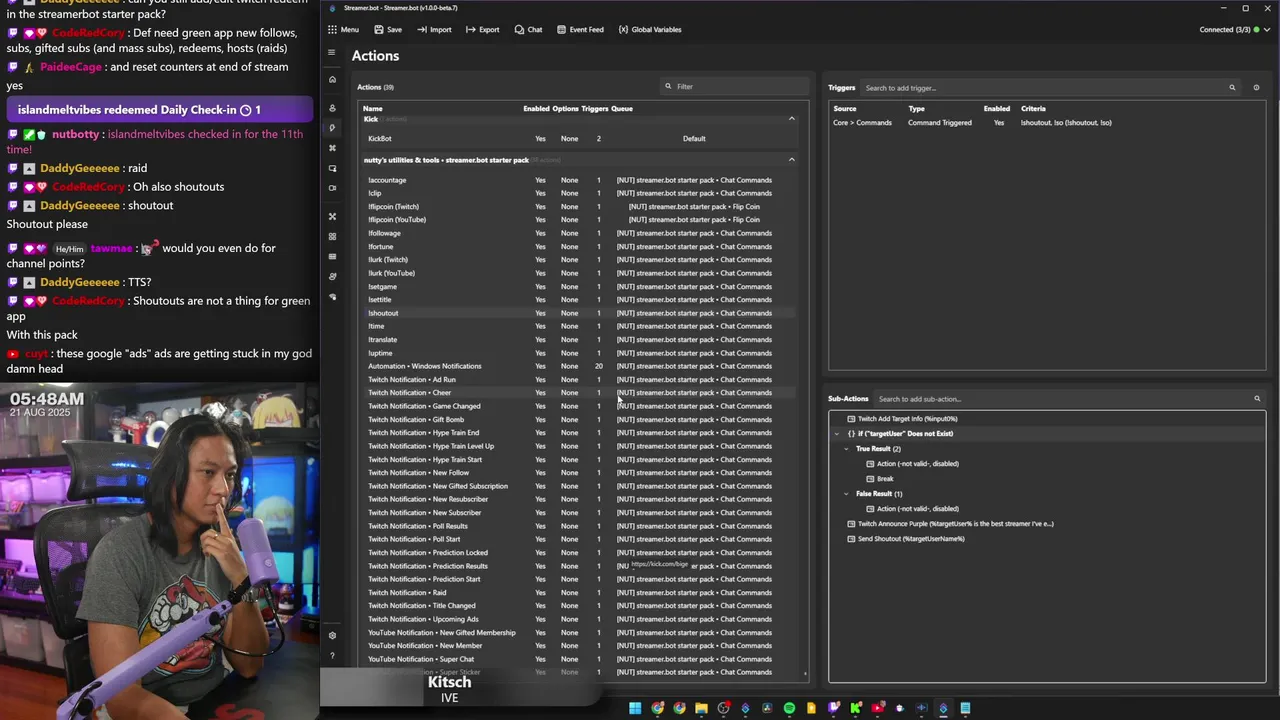Open the triggers panel options icon
Image resolution: width=1280 pixels, height=720 pixels.
point(1256,88)
